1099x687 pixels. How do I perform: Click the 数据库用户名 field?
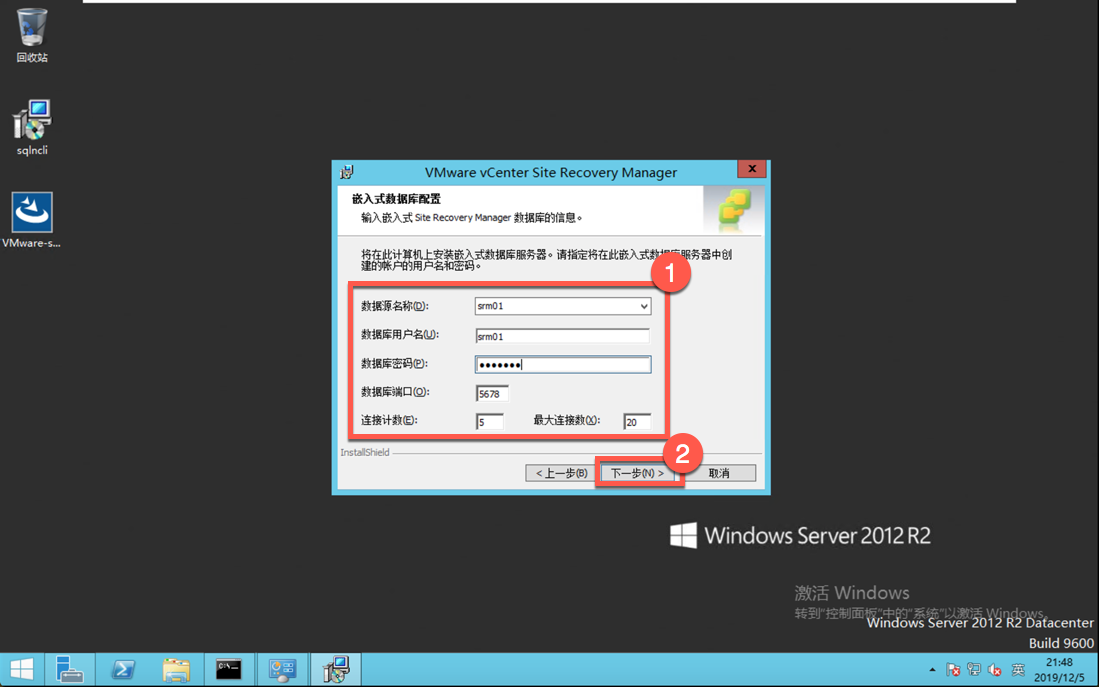tap(563, 336)
